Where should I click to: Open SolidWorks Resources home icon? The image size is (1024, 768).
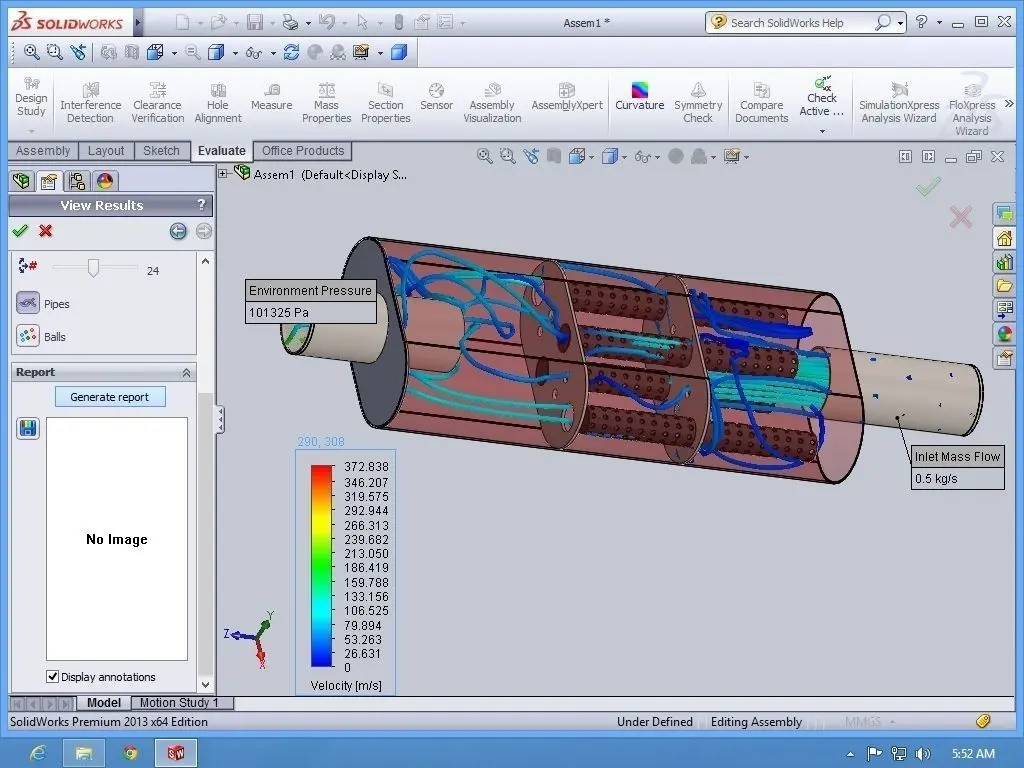click(1004, 238)
